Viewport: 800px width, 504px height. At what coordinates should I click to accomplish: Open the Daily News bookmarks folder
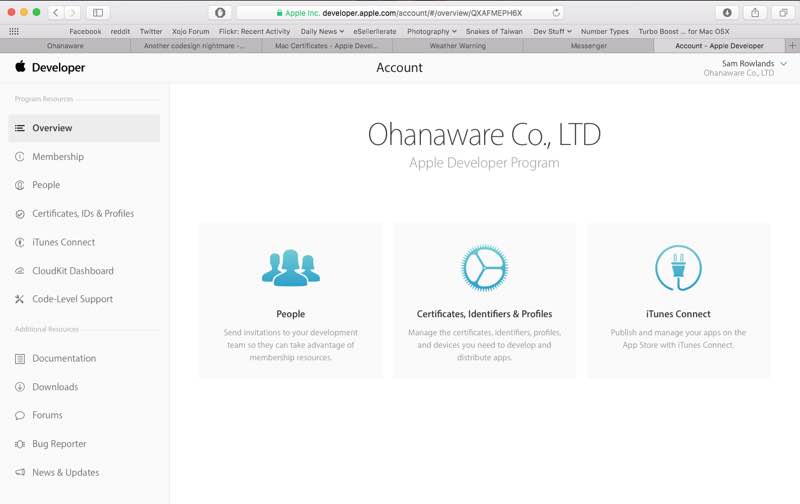322,31
